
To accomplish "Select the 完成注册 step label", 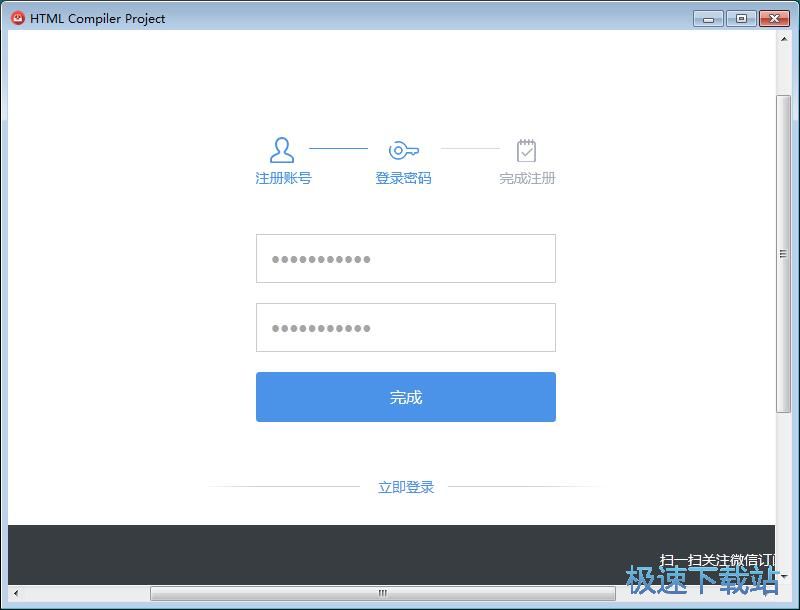I will 527,178.
